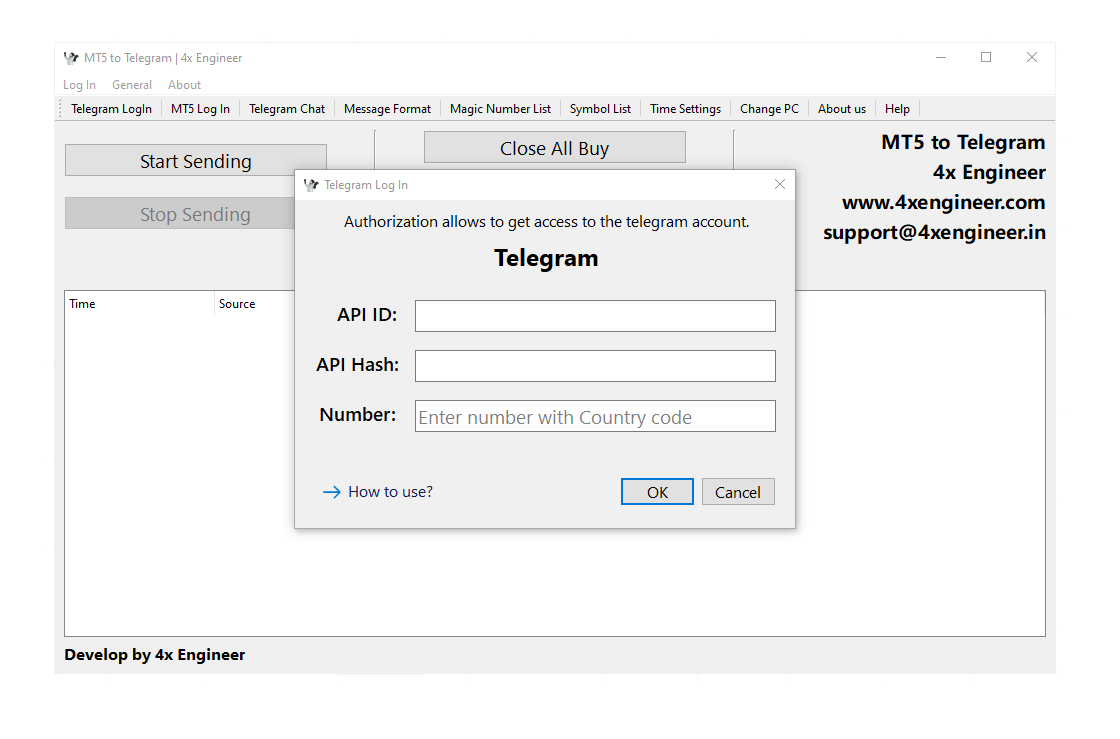The width and height of the screenshot is (1120, 739).
Task: Click 'MT5 to Telegram' heading on right
Action: tap(963, 142)
